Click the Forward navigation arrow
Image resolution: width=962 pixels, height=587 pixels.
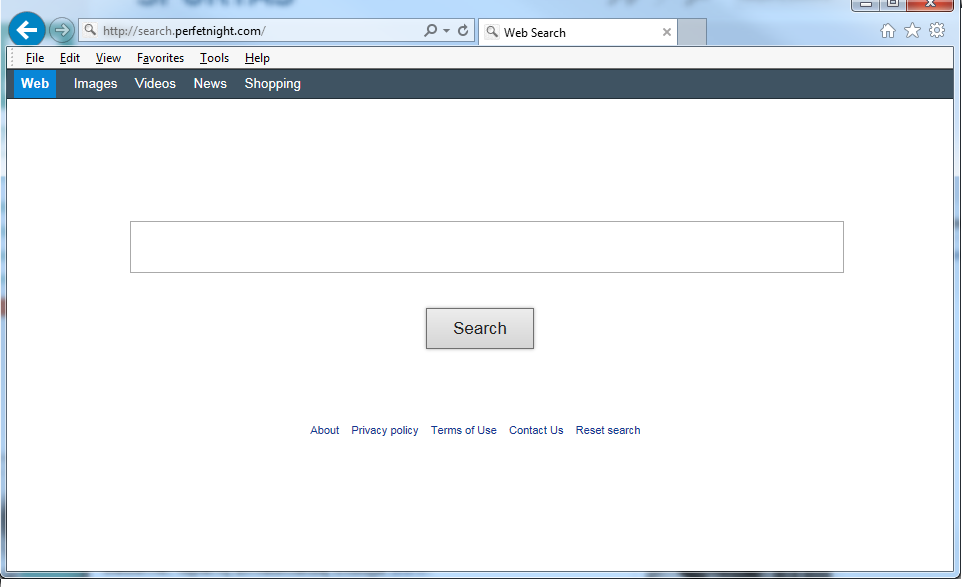(61, 30)
